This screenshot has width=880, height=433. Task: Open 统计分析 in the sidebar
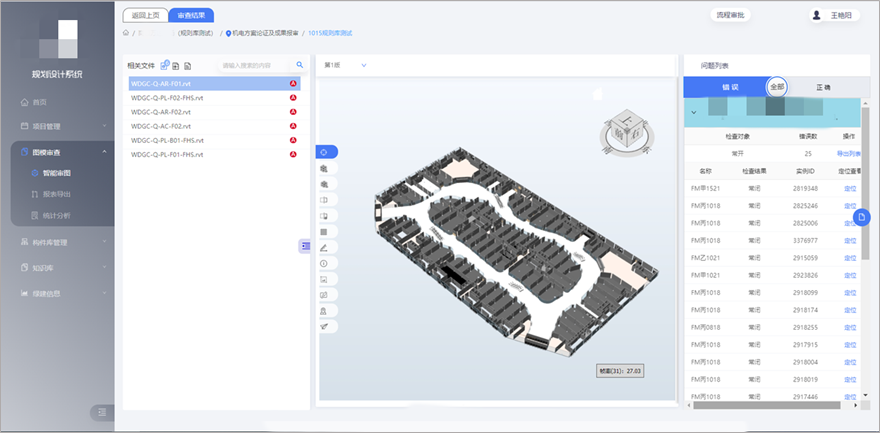(57, 215)
